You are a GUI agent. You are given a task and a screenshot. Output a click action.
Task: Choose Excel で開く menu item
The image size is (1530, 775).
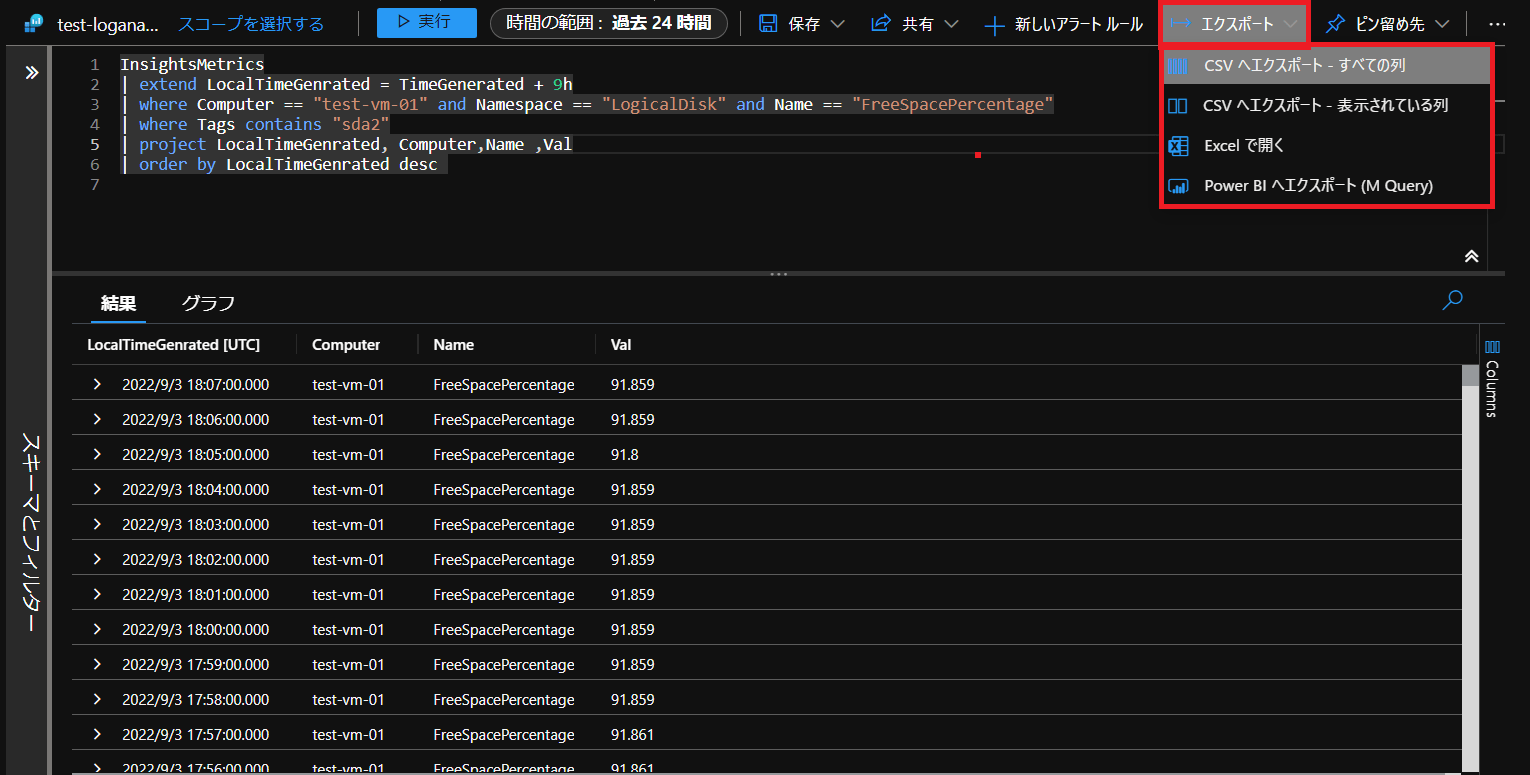(1326, 146)
